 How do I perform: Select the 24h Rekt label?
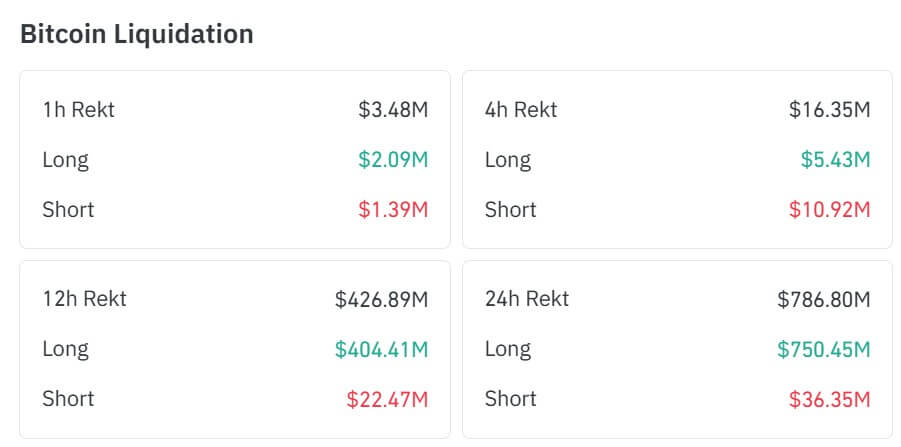(527, 298)
